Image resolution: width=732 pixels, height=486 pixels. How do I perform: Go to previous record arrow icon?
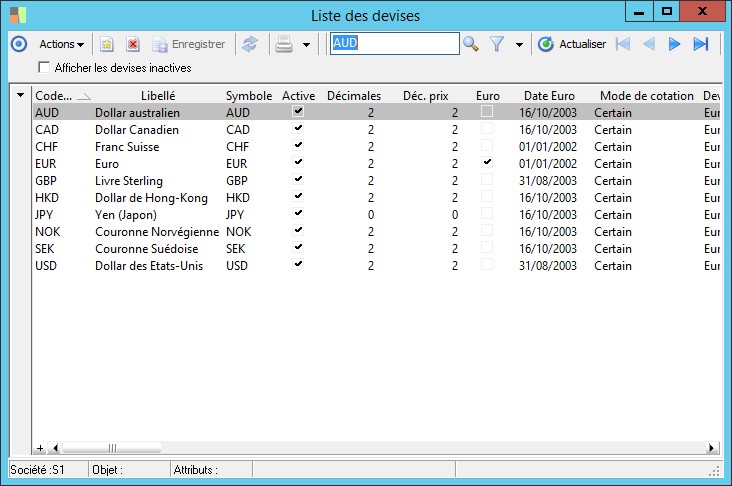(x=648, y=44)
